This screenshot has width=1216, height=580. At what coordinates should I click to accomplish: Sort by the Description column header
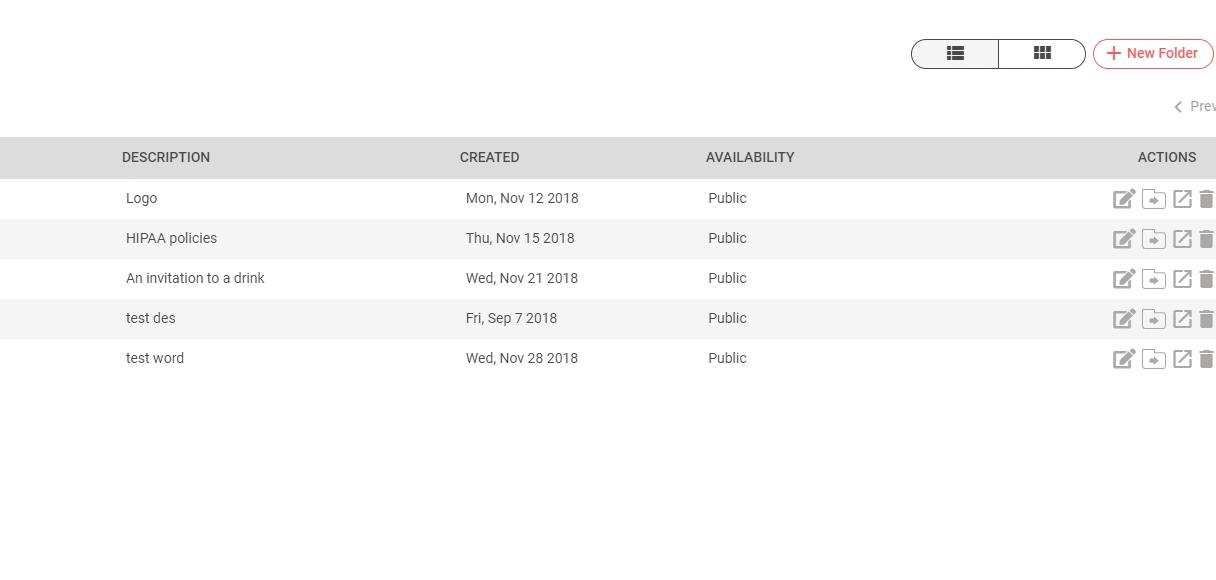point(166,158)
